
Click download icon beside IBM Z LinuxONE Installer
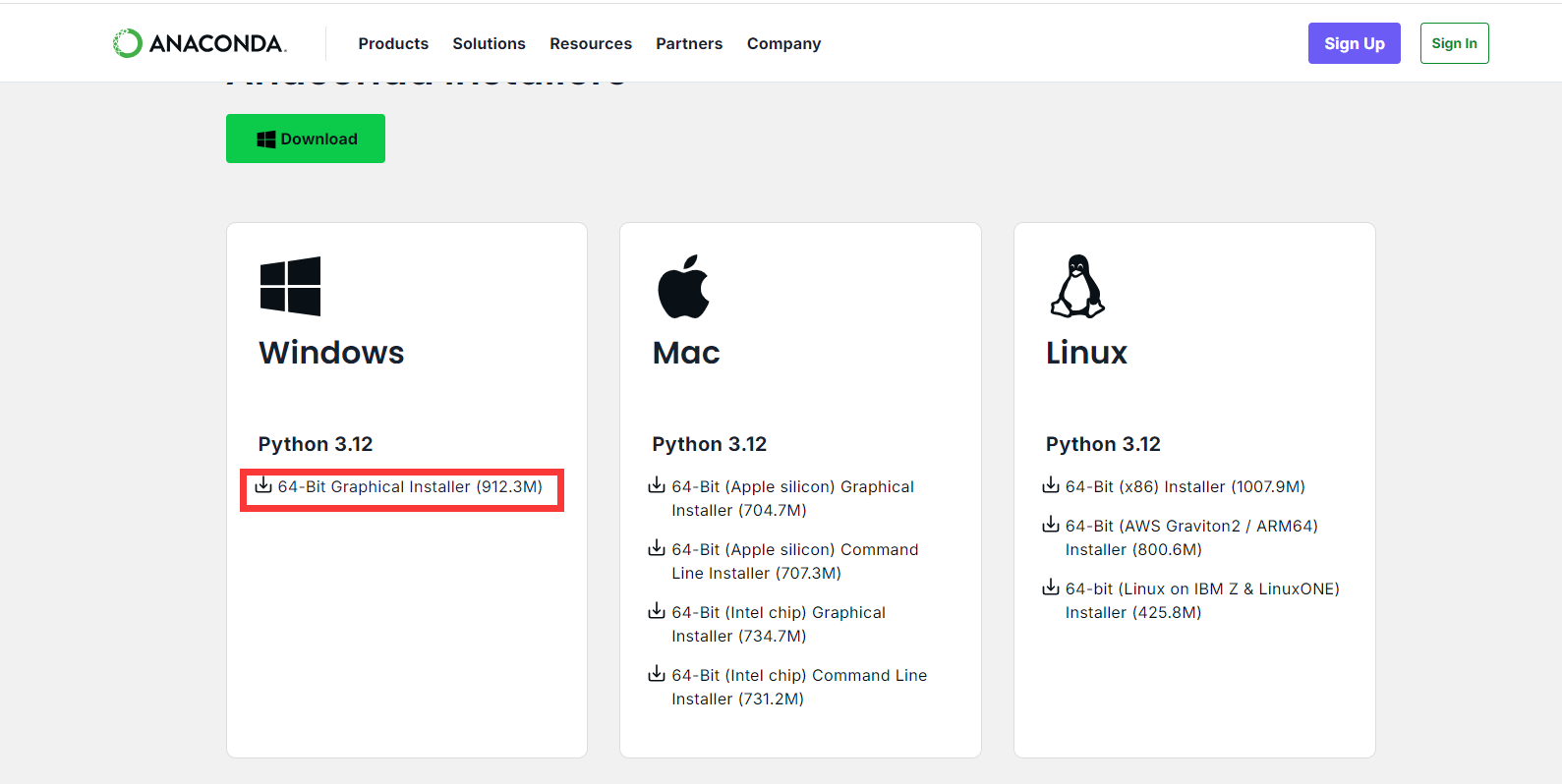(x=1051, y=588)
